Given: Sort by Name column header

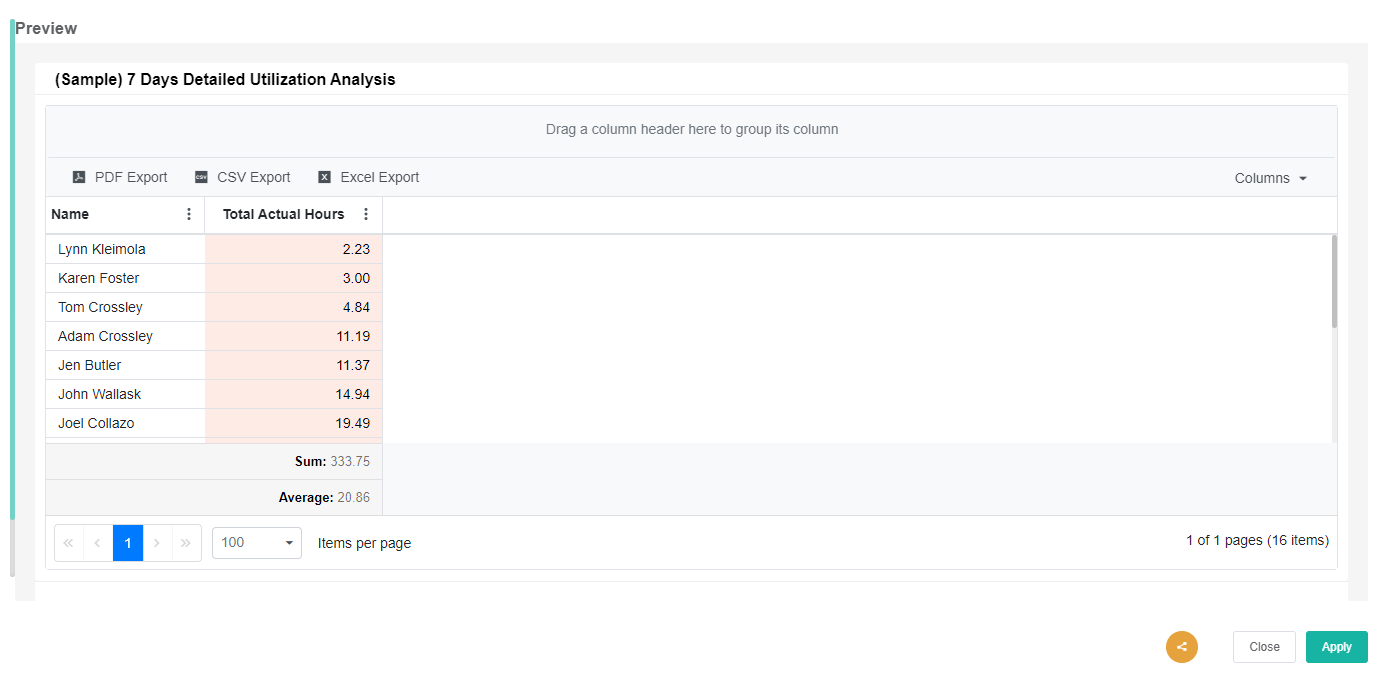Looking at the screenshot, I should [x=70, y=214].
